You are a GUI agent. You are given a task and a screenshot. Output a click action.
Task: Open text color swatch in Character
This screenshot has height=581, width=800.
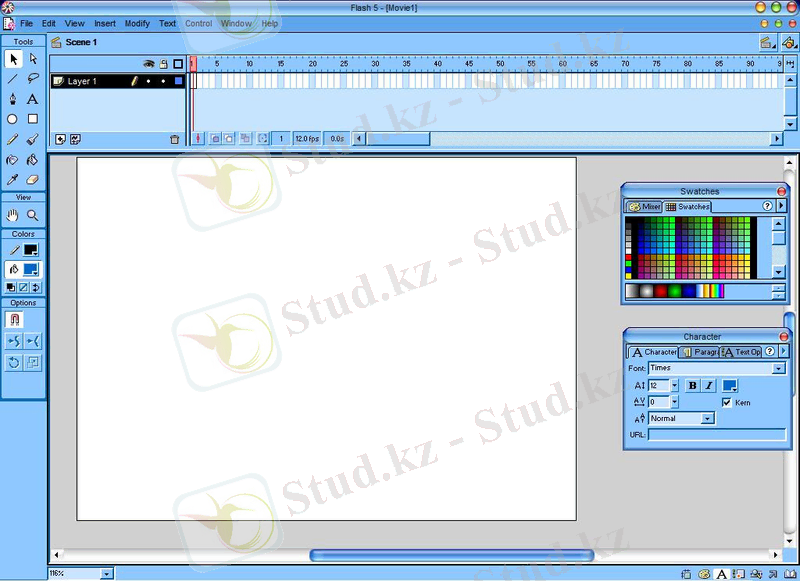tap(730, 386)
